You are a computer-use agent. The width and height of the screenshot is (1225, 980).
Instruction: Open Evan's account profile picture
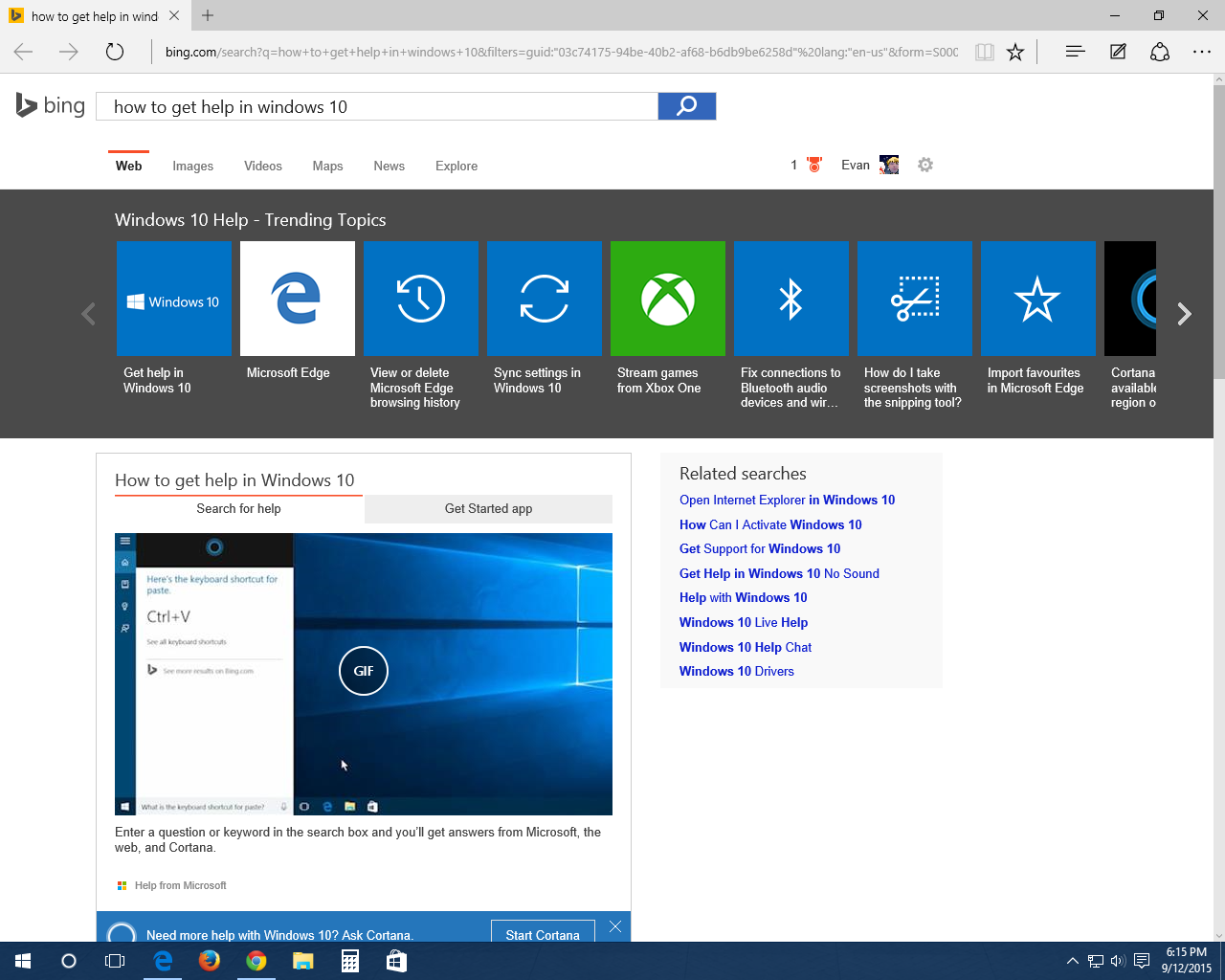tap(889, 165)
